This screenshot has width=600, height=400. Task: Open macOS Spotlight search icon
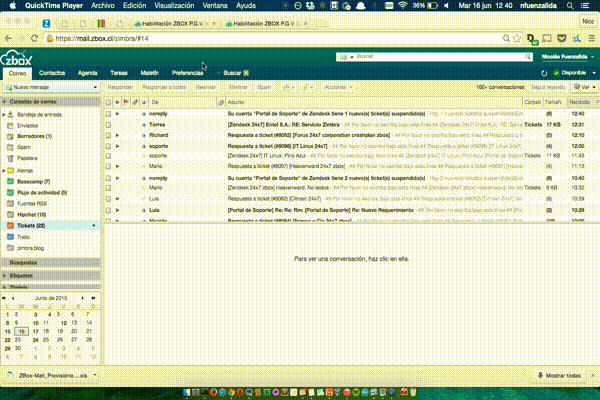coord(570,5)
